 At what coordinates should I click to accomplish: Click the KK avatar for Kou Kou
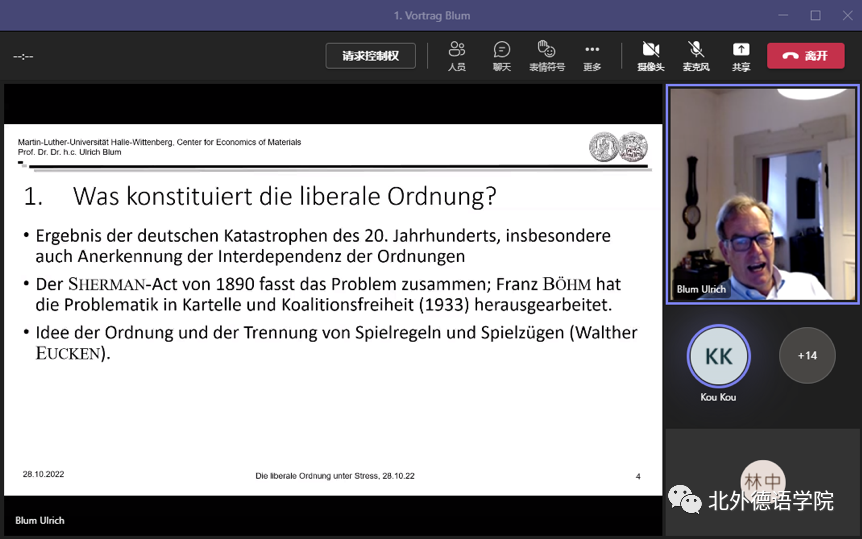pyautogui.click(x=718, y=356)
